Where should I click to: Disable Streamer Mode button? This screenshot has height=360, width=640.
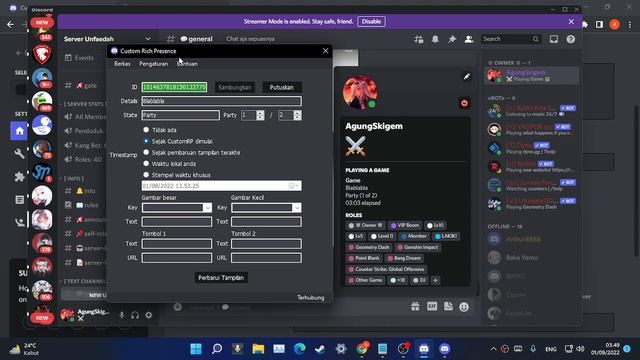pos(371,22)
